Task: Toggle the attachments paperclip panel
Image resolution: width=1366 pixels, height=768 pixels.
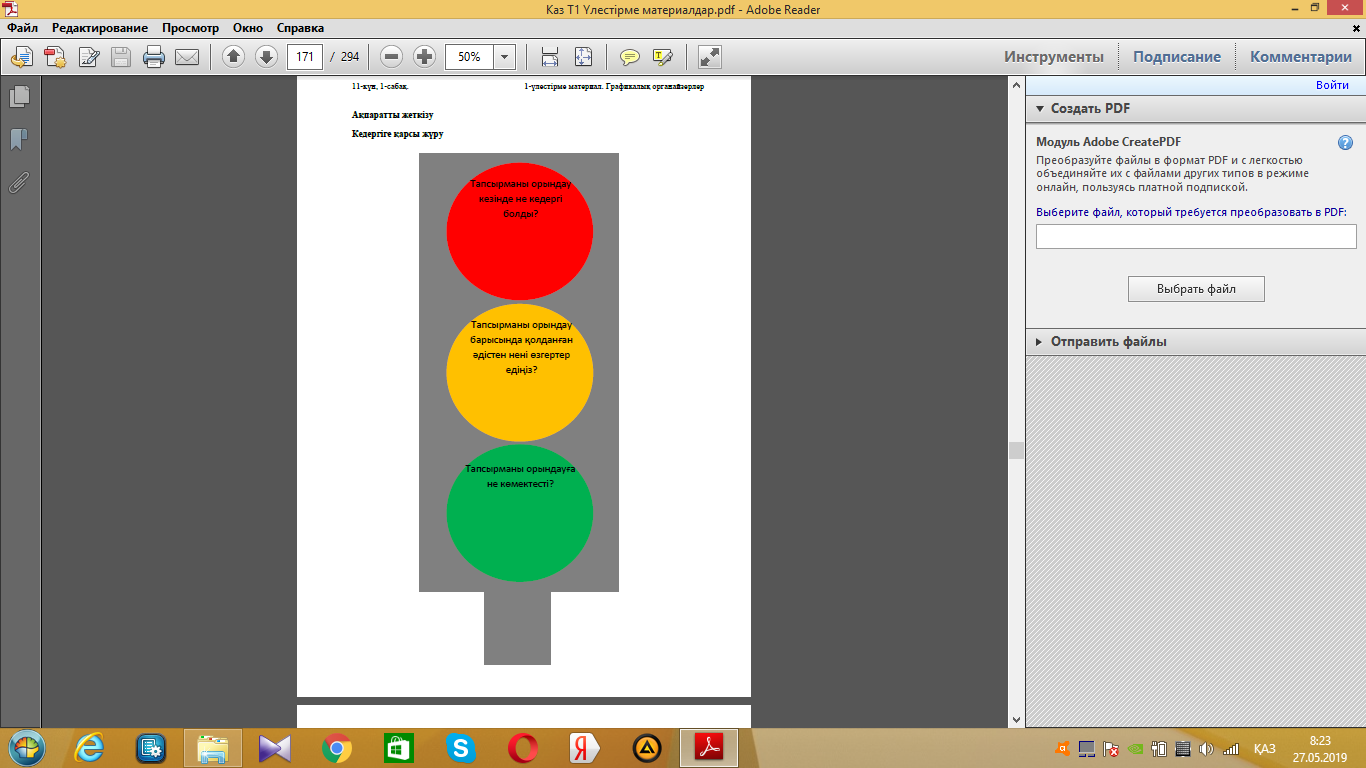Action: point(19,182)
